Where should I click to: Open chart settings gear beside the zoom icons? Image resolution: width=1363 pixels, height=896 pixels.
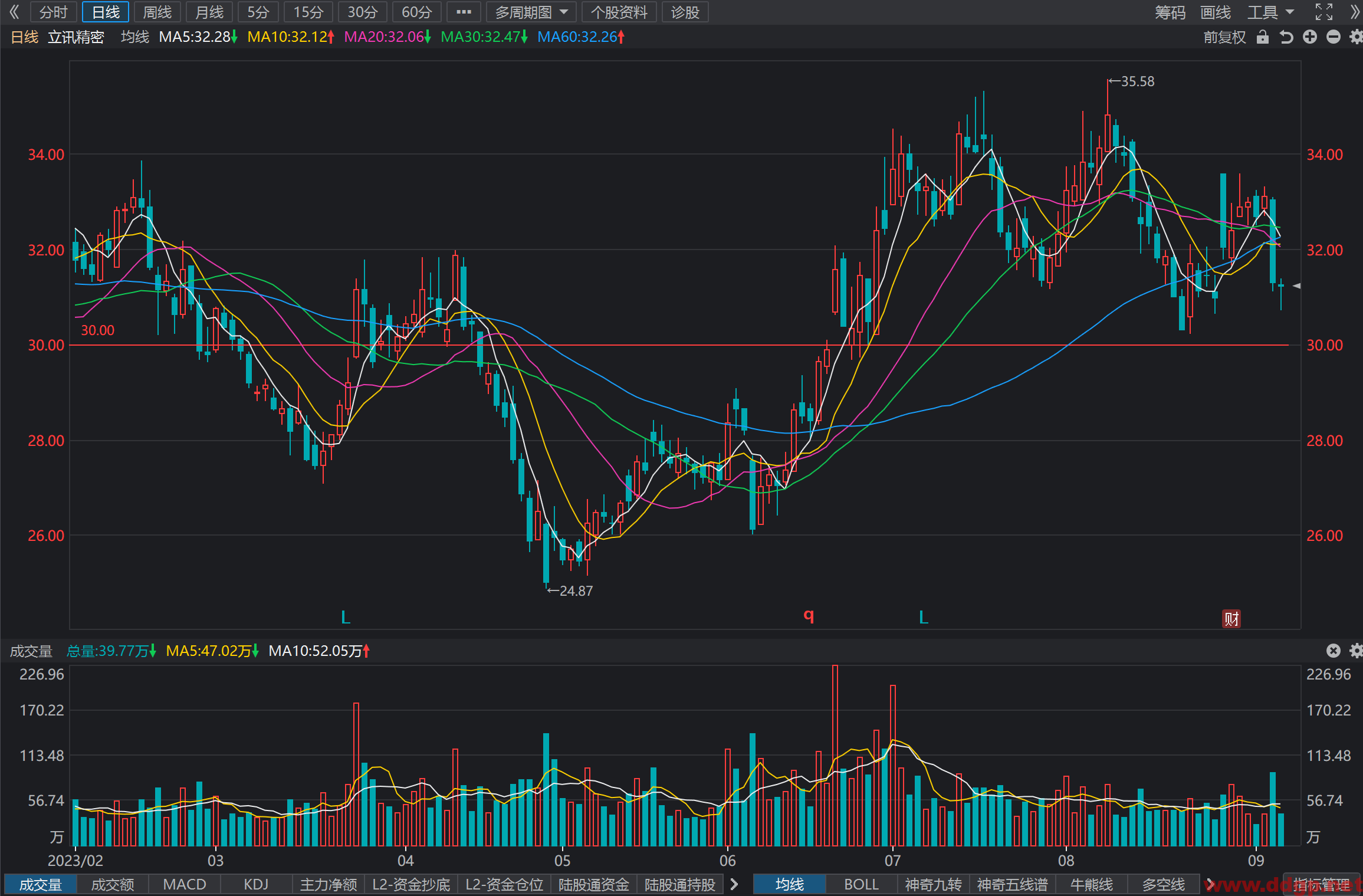[x=1357, y=37]
